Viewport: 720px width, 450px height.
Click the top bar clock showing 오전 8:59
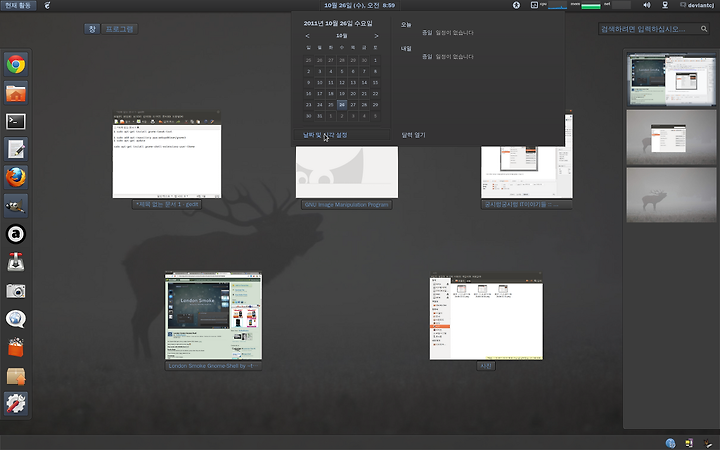[x=359, y=5]
